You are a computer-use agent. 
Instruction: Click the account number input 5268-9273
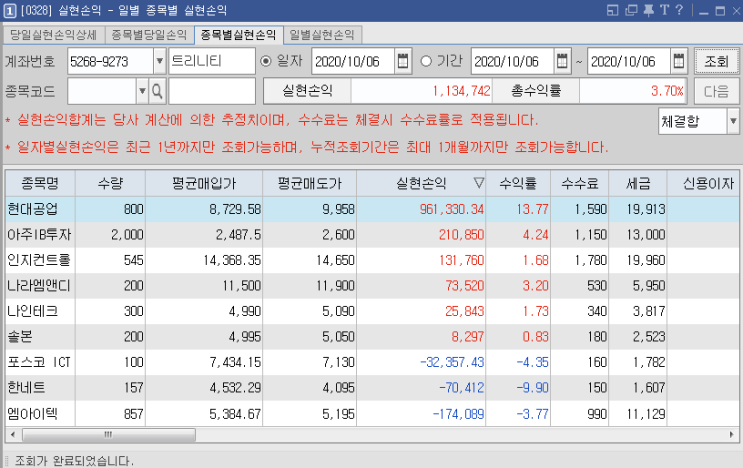tap(110, 61)
